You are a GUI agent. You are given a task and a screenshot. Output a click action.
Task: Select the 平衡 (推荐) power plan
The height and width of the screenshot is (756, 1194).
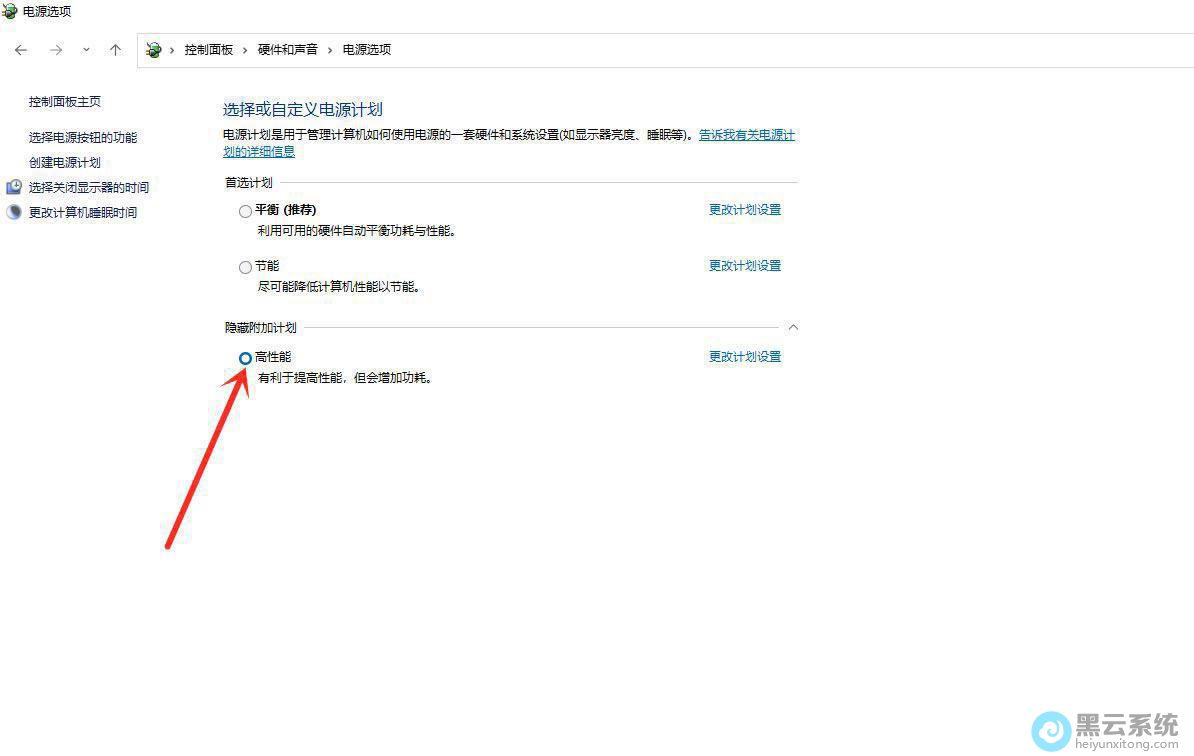click(246, 211)
